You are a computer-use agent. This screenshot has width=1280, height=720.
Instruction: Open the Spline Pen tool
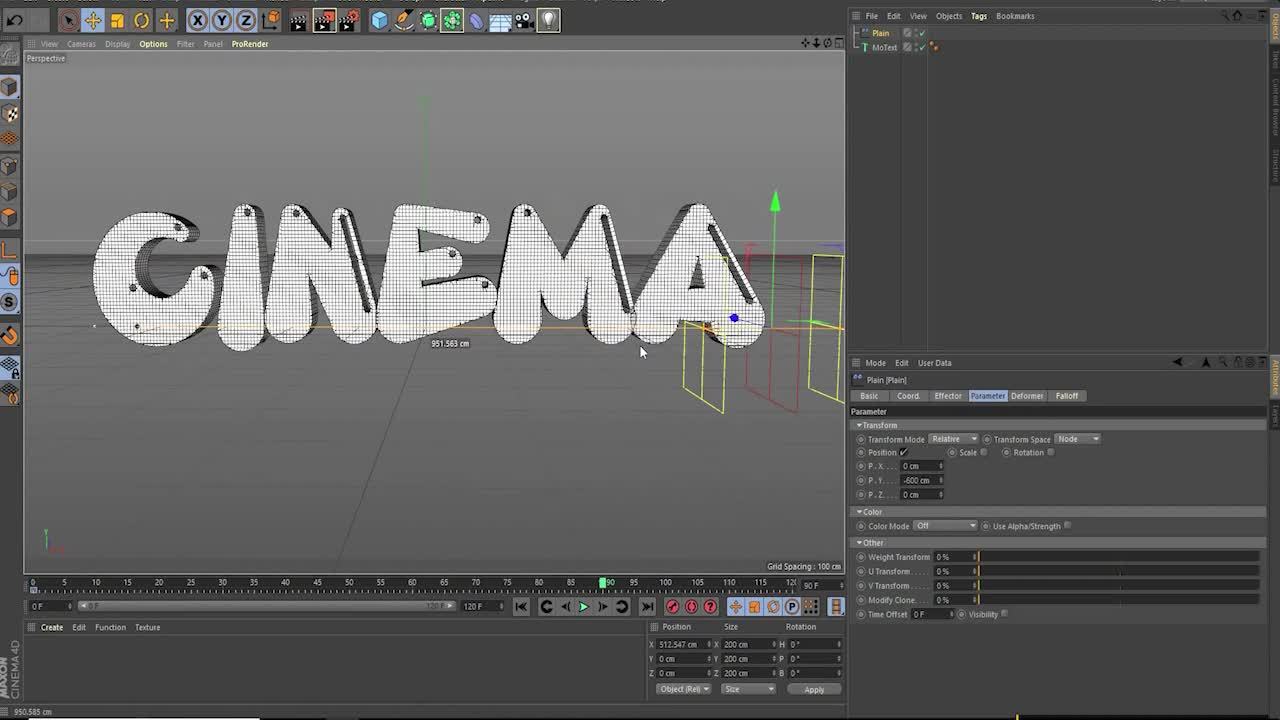pyautogui.click(x=403, y=20)
